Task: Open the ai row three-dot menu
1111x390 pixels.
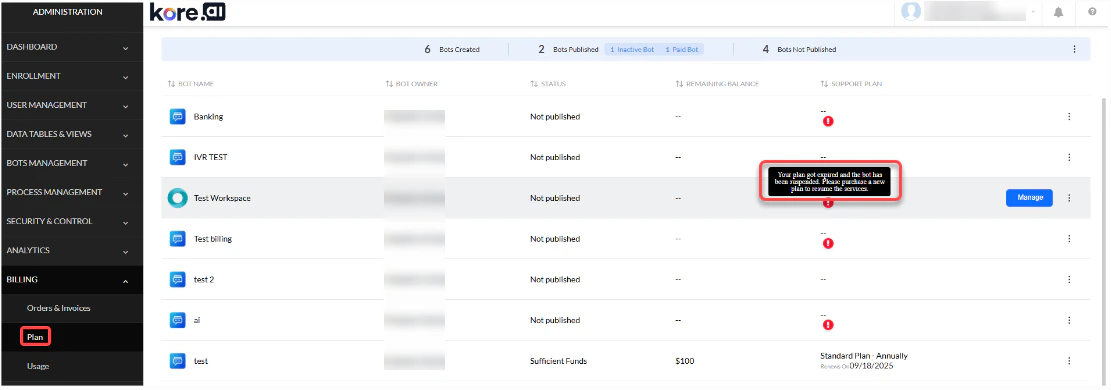Action: [x=1069, y=321]
